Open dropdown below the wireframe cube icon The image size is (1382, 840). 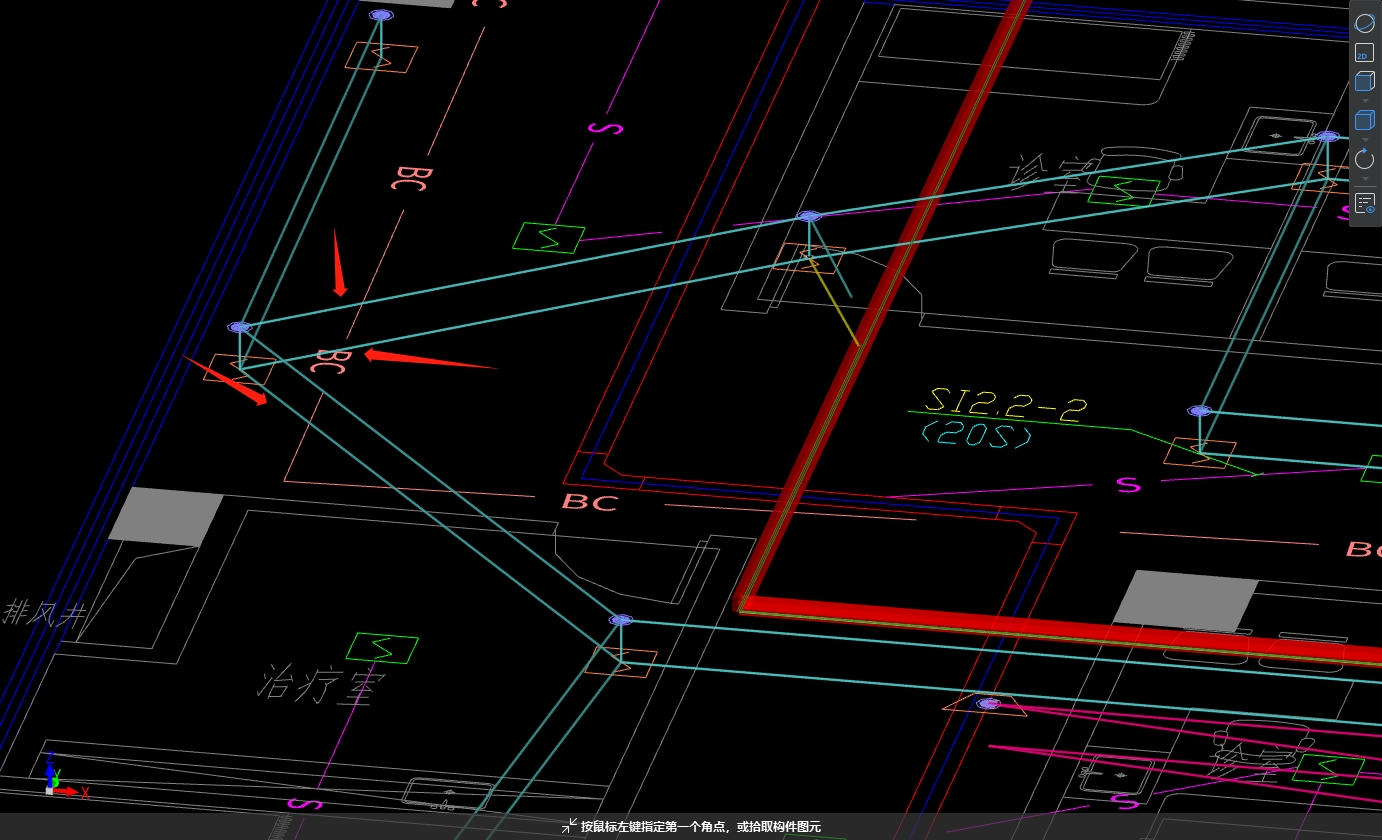[x=1365, y=101]
